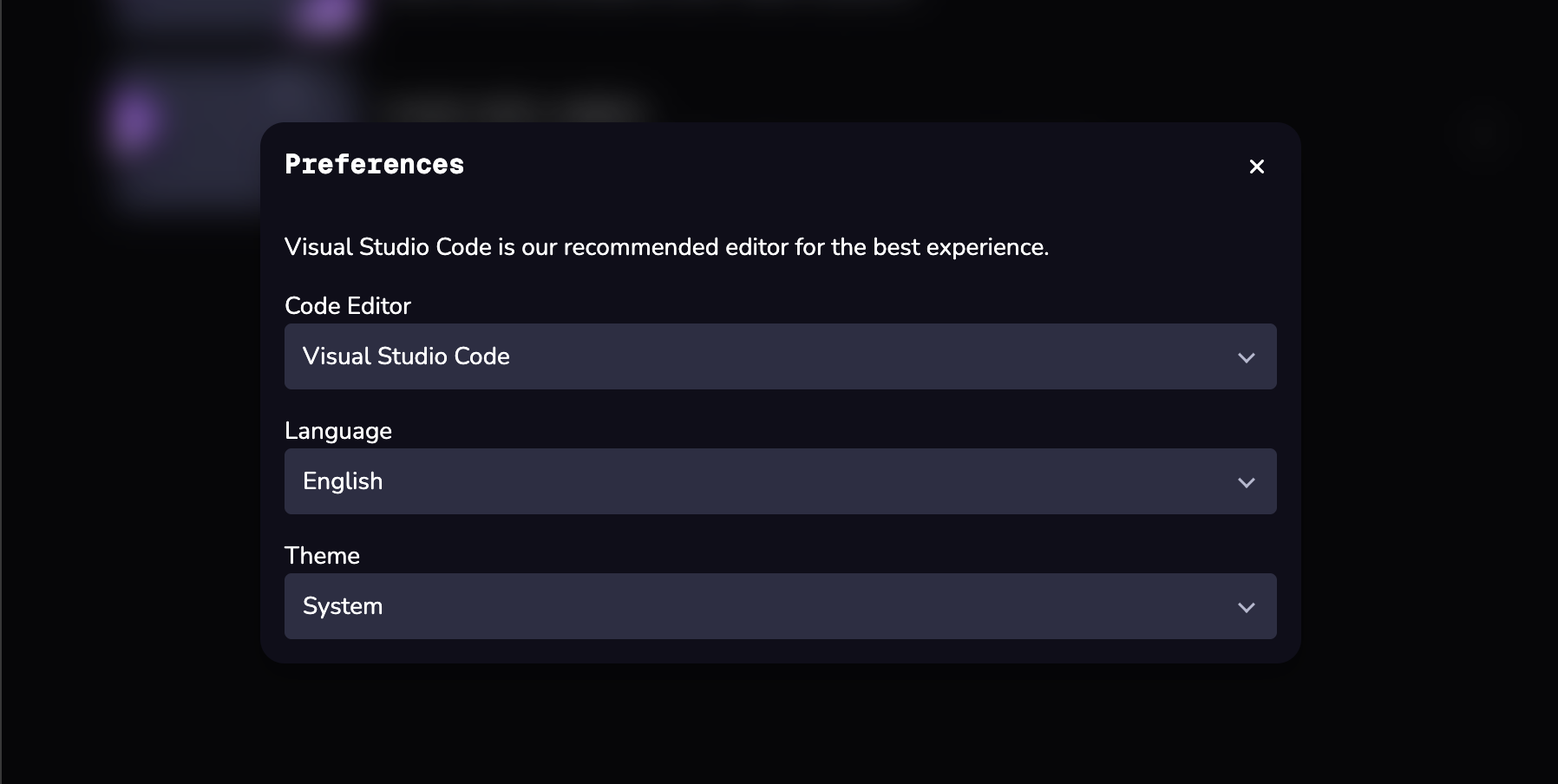Click the "Code Editor" field label
1558x784 pixels.
pos(348,306)
